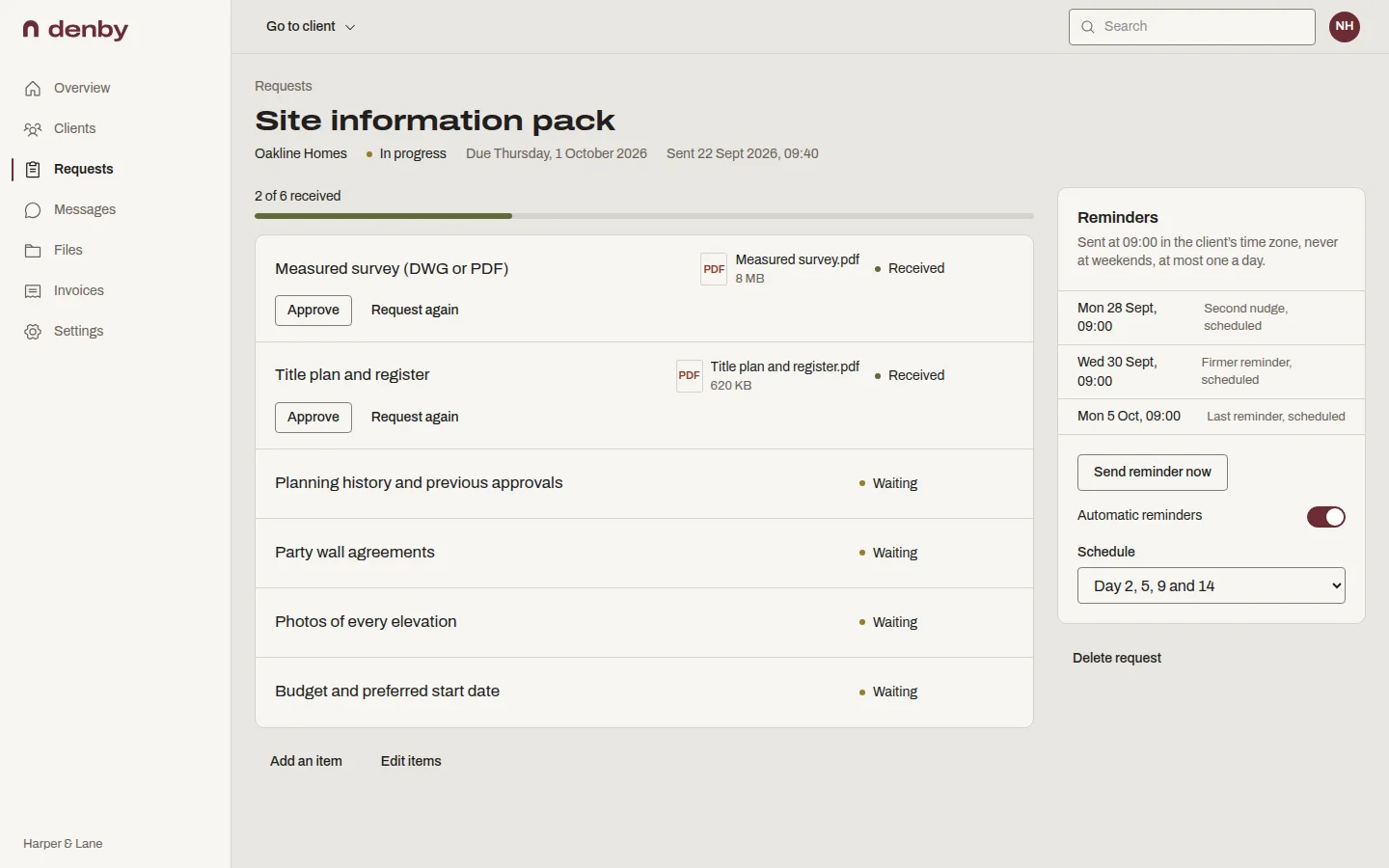This screenshot has height=868, width=1389.
Task: Click the Mon 5 Oct reminder entry
Action: 1212,417
